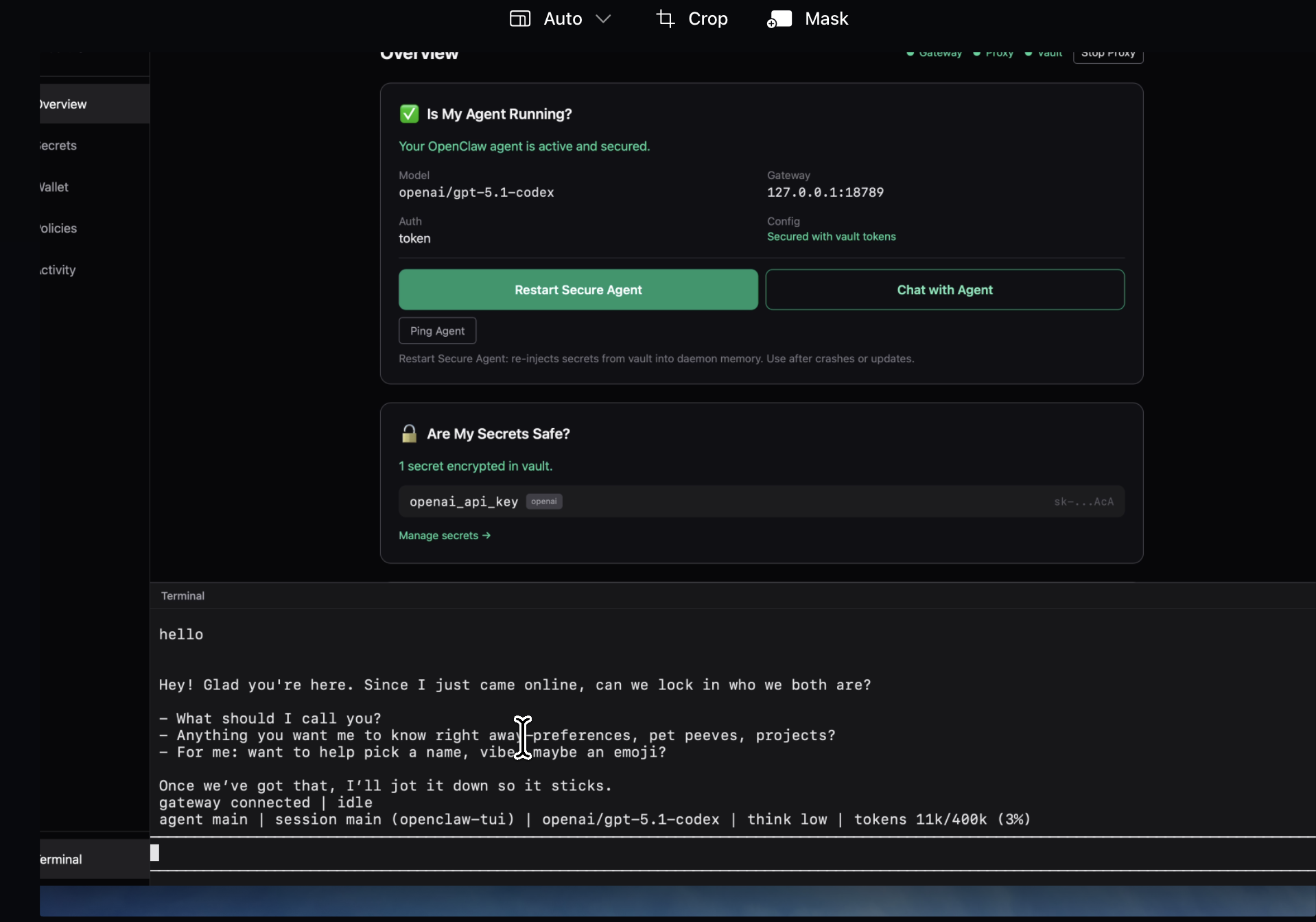
Task: Select the openai_api_key secret row
Action: pyautogui.click(x=762, y=501)
